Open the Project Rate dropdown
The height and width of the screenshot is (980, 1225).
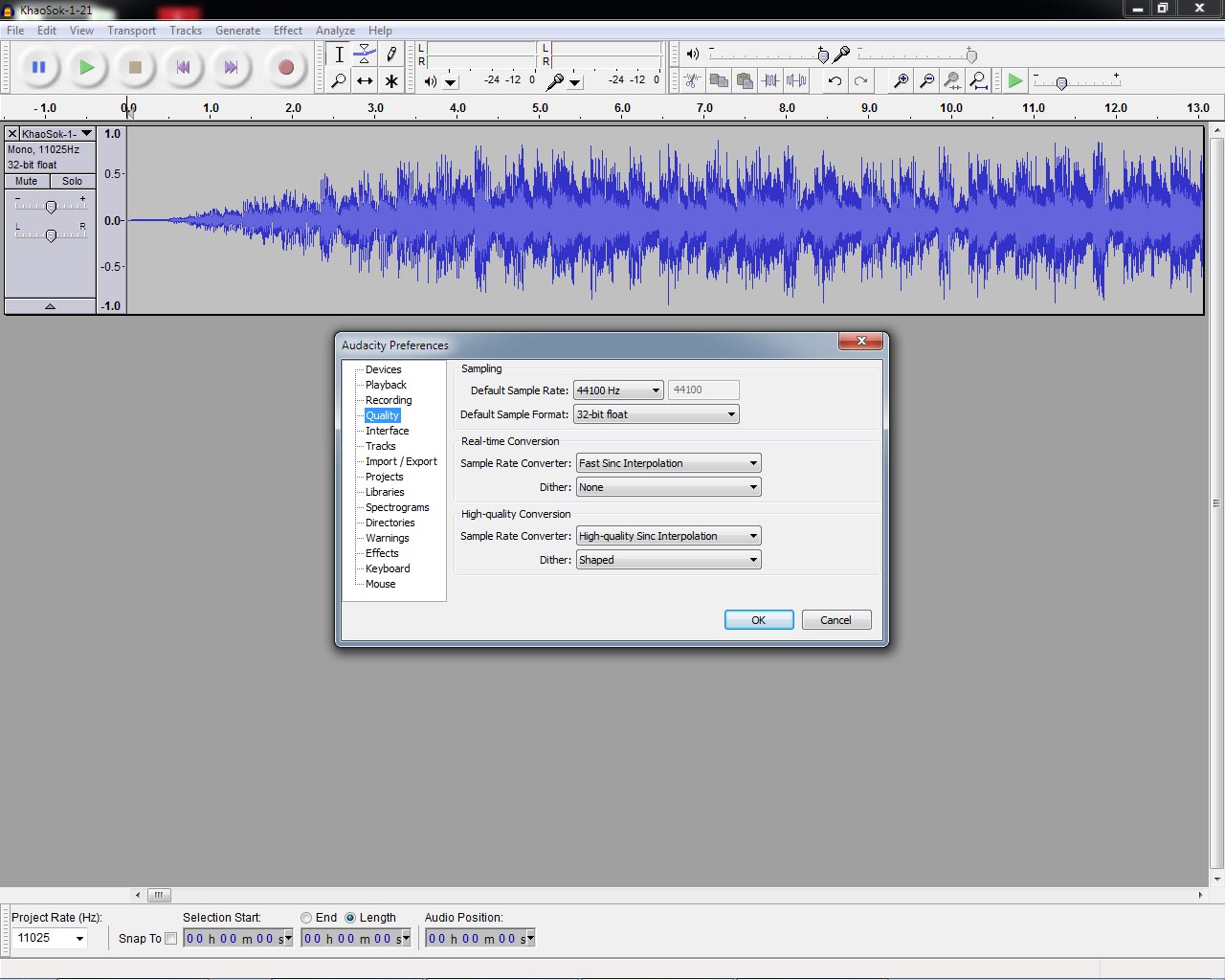click(80, 939)
